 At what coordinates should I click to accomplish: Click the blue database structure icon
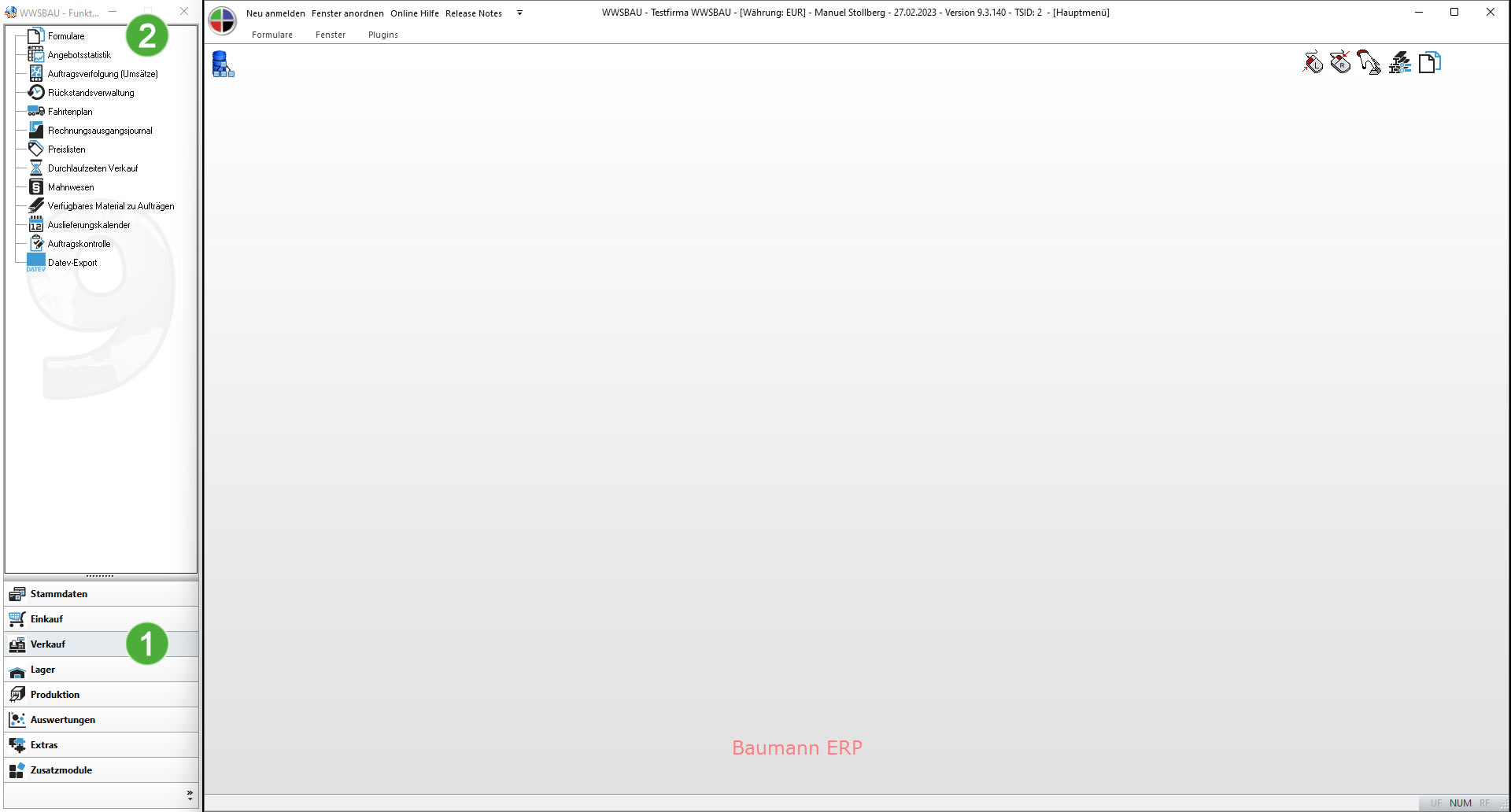tap(223, 64)
